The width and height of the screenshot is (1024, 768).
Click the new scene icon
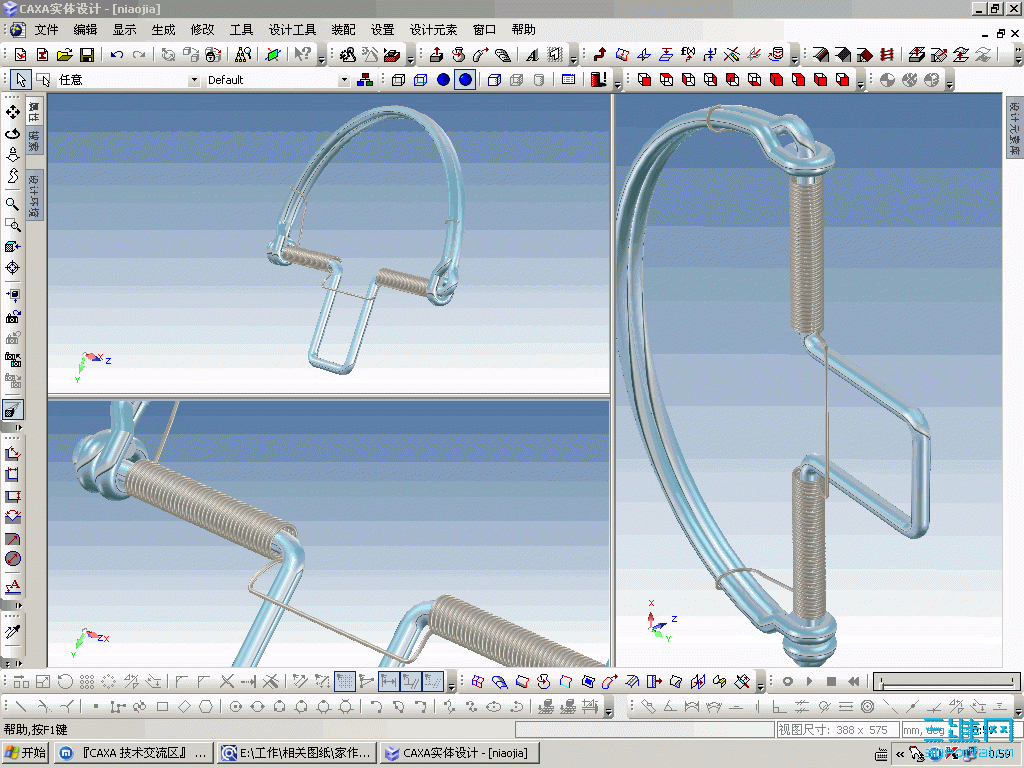[x=20, y=55]
